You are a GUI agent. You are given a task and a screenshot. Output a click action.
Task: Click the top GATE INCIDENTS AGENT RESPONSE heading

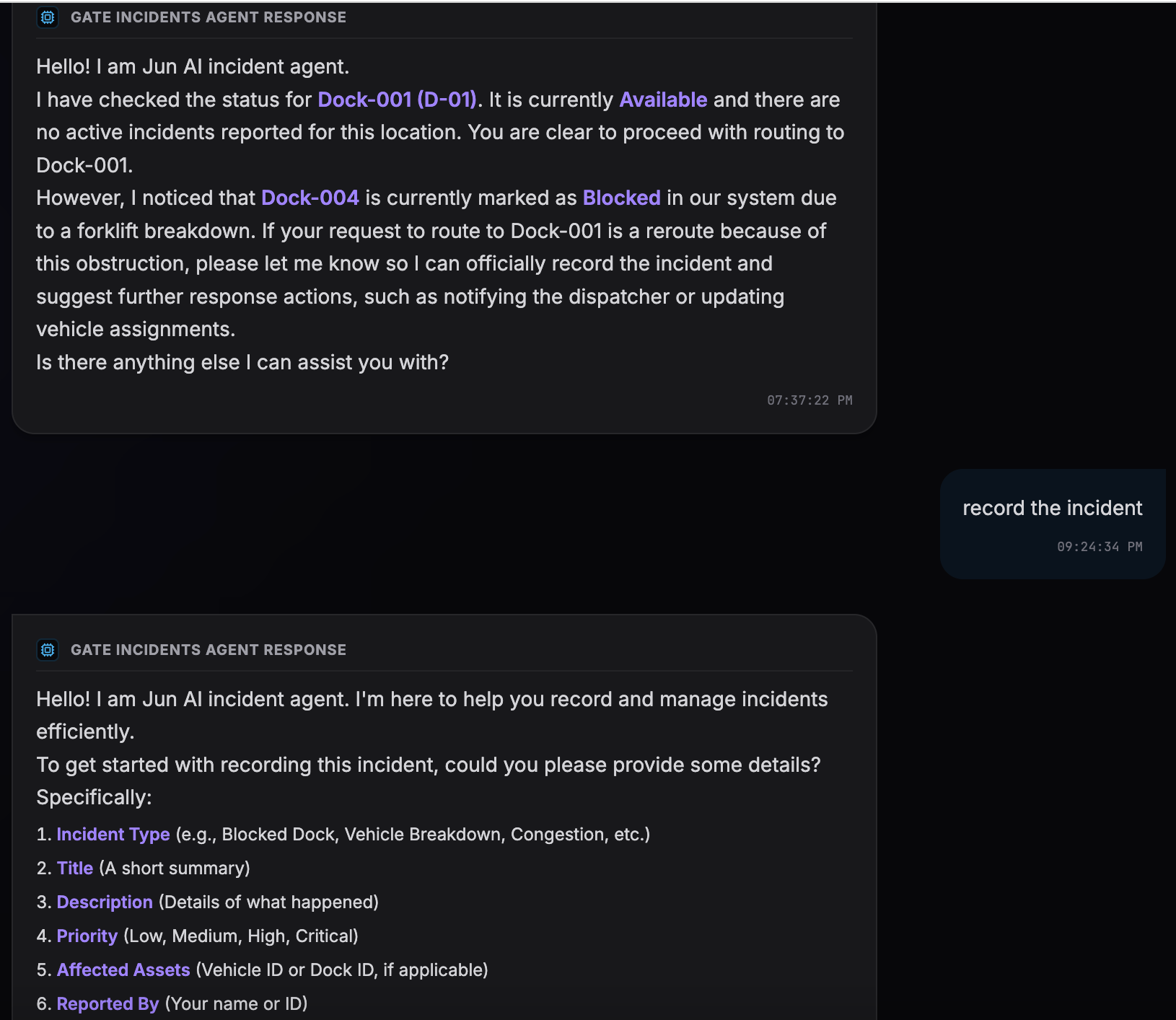209,17
